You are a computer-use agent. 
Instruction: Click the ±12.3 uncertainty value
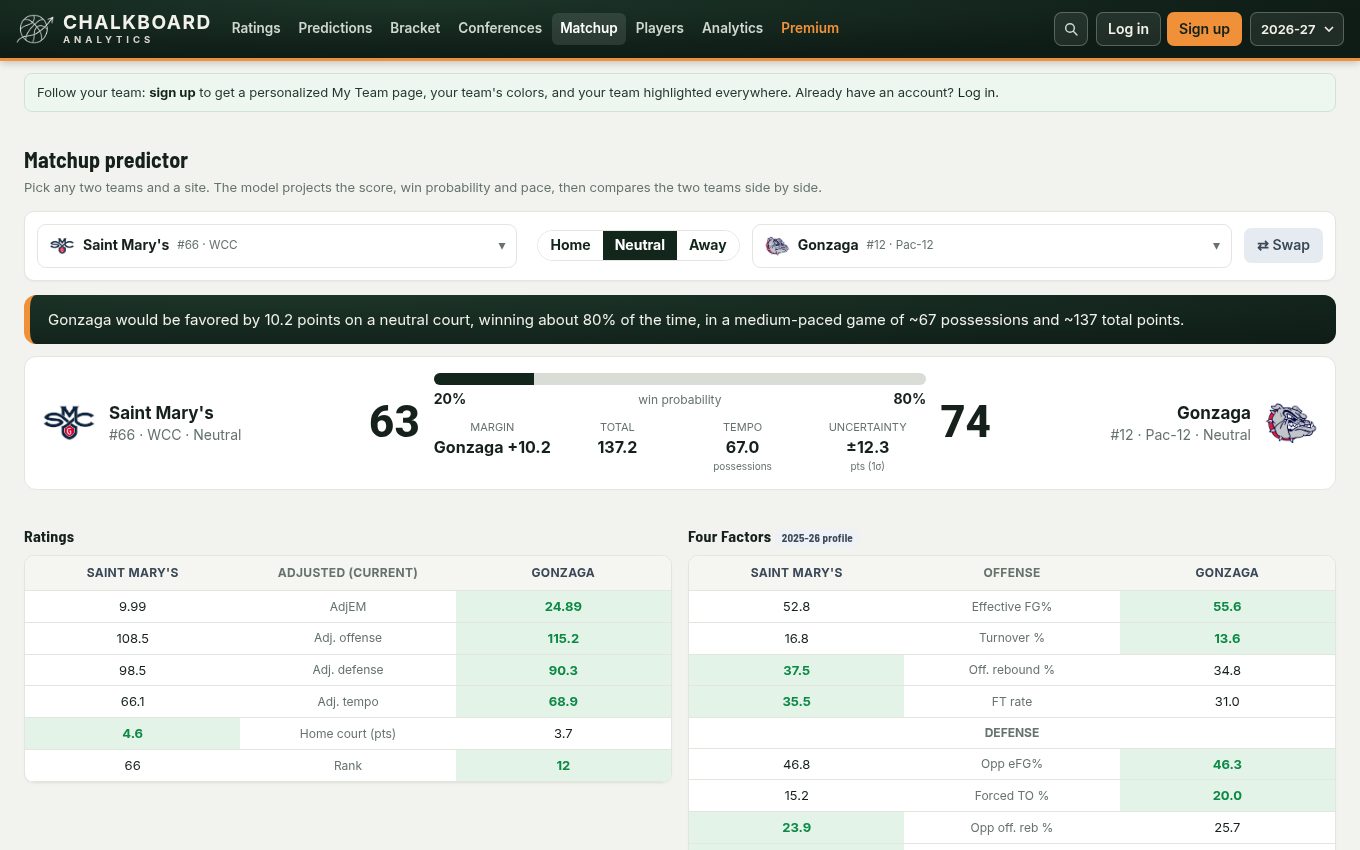click(867, 447)
